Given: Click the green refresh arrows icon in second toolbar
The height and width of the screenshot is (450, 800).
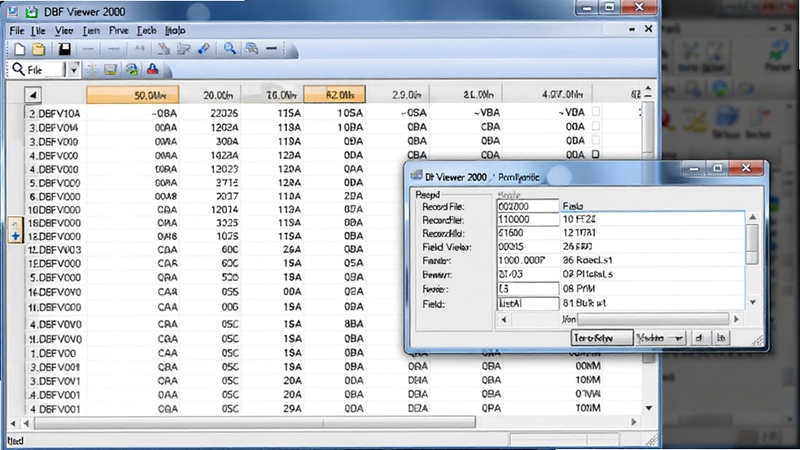Looking at the screenshot, I should pyautogui.click(x=132, y=69).
